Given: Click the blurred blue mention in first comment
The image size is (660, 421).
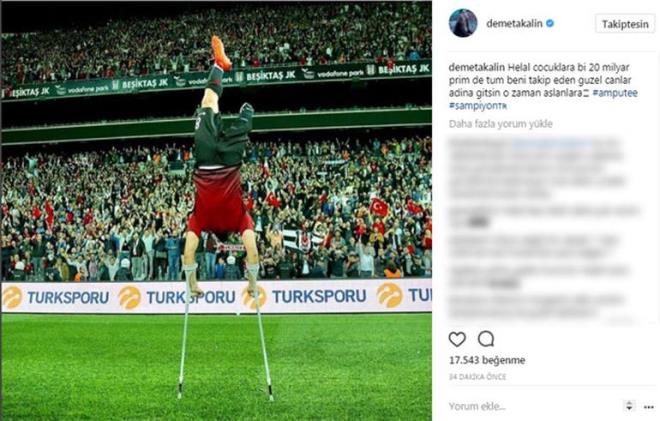Looking at the screenshot, I should (551, 144).
